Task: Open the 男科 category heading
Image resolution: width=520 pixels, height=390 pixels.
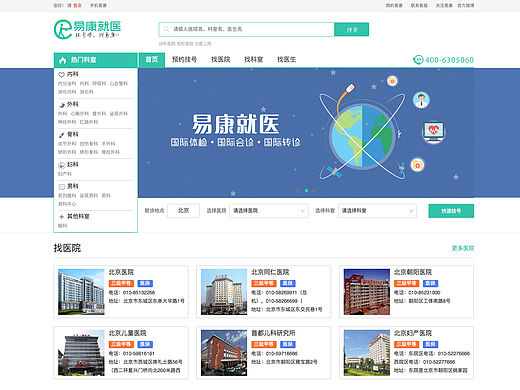Action: [73, 186]
